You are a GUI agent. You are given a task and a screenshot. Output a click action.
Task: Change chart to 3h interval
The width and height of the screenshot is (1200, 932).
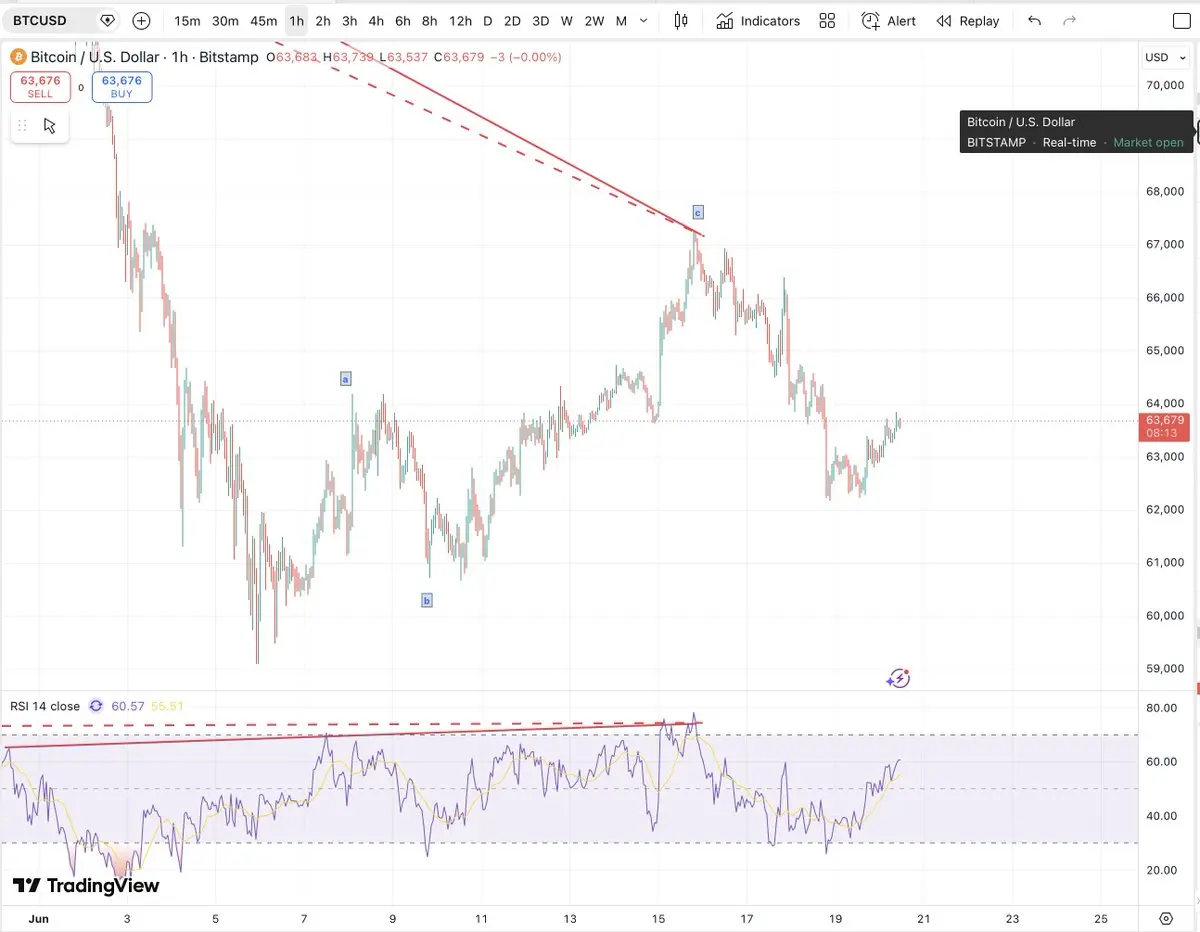(349, 21)
